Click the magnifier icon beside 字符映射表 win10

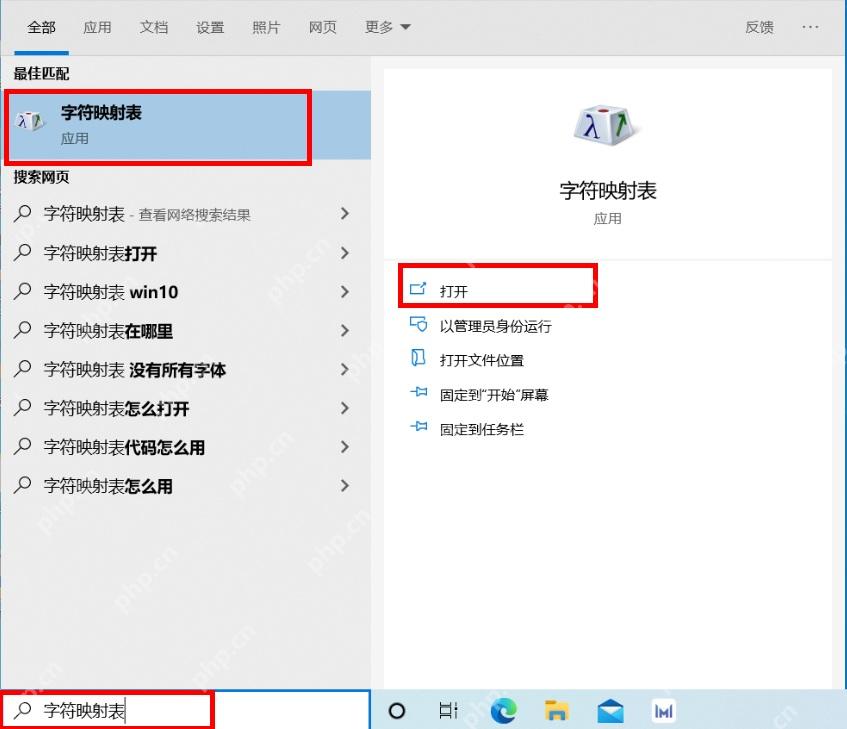coord(23,292)
